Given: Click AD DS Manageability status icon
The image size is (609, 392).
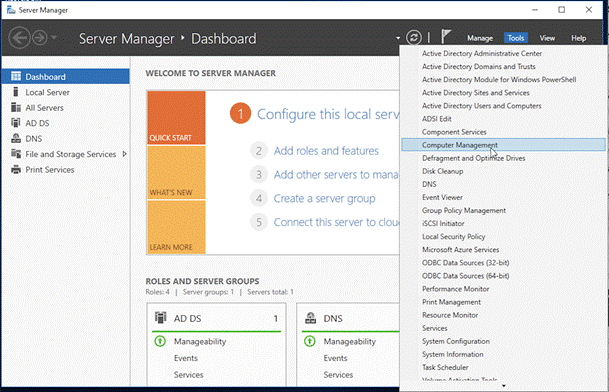Looking at the screenshot, I should 160,341.
